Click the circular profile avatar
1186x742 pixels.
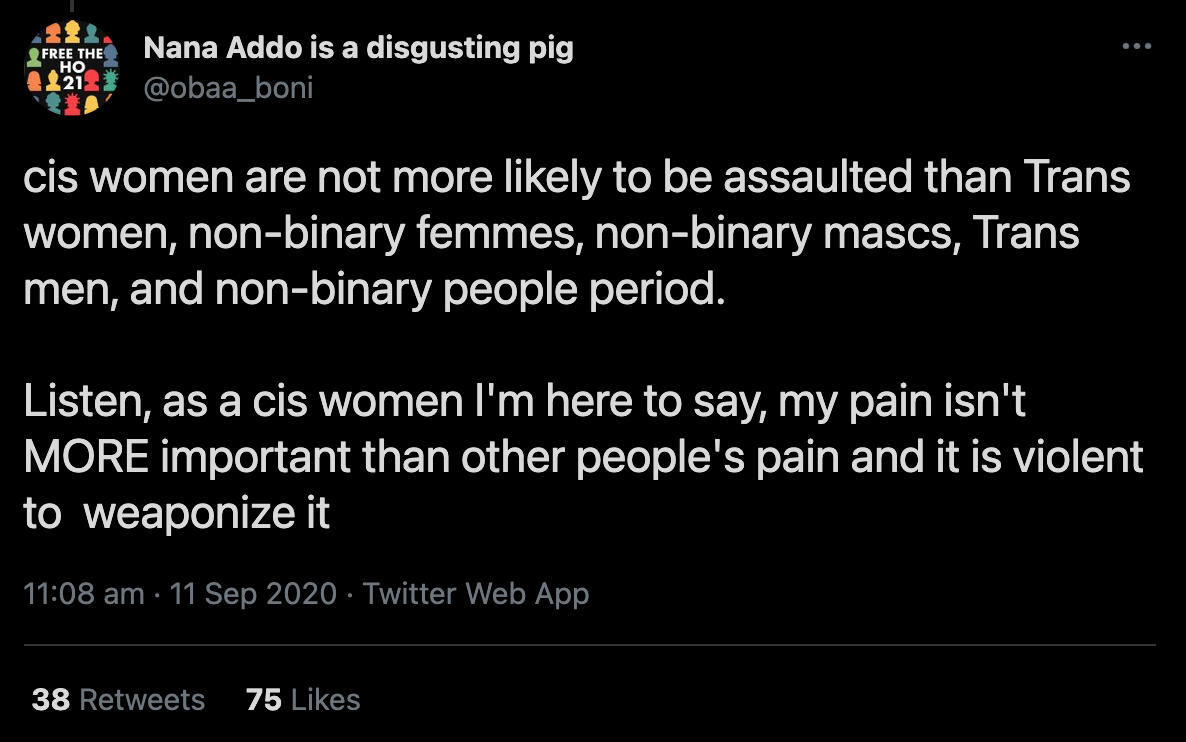tap(71, 68)
